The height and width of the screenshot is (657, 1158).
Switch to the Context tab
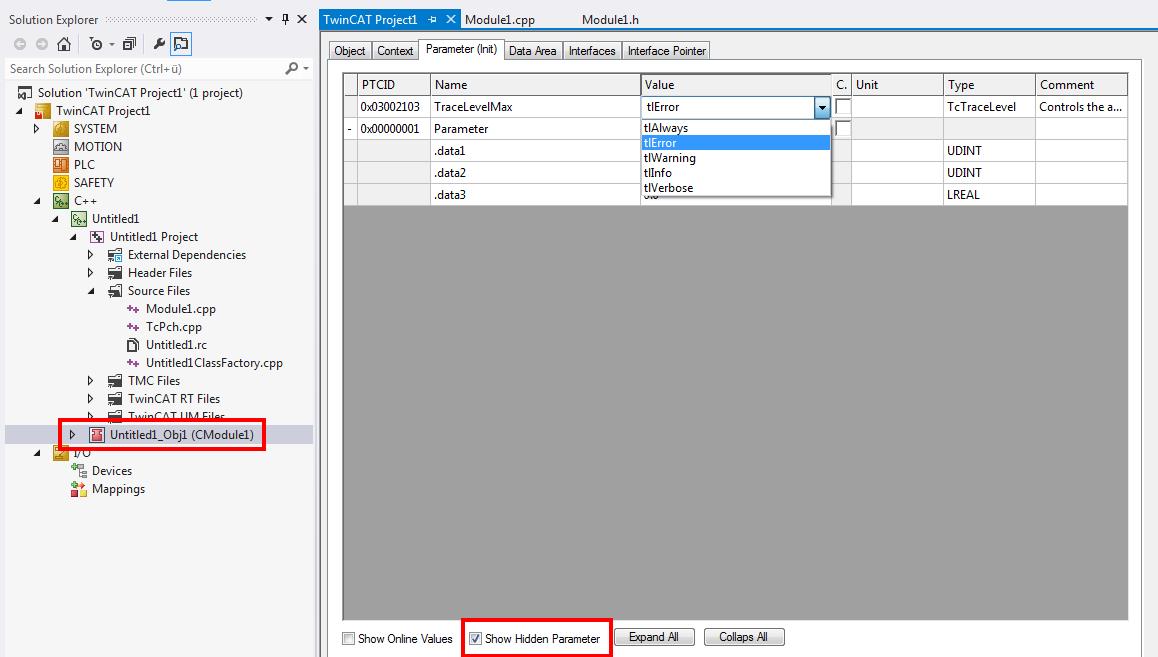395,51
